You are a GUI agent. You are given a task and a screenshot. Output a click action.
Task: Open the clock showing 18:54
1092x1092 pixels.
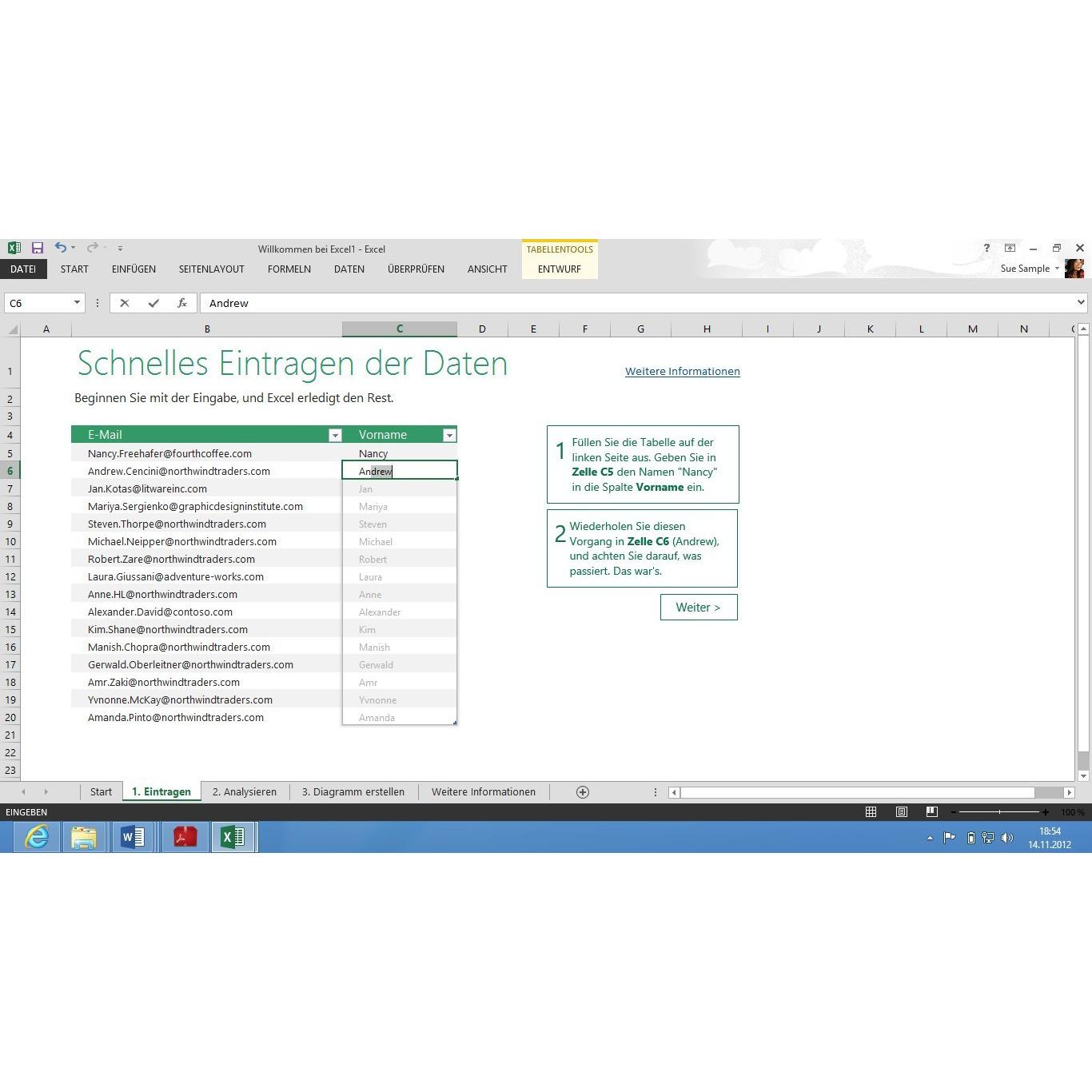coord(1050,838)
